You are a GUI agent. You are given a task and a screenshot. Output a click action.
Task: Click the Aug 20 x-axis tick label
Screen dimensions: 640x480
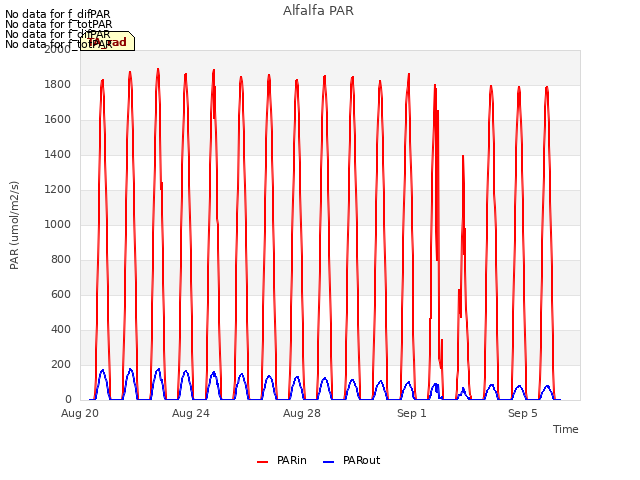coord(80,413)
